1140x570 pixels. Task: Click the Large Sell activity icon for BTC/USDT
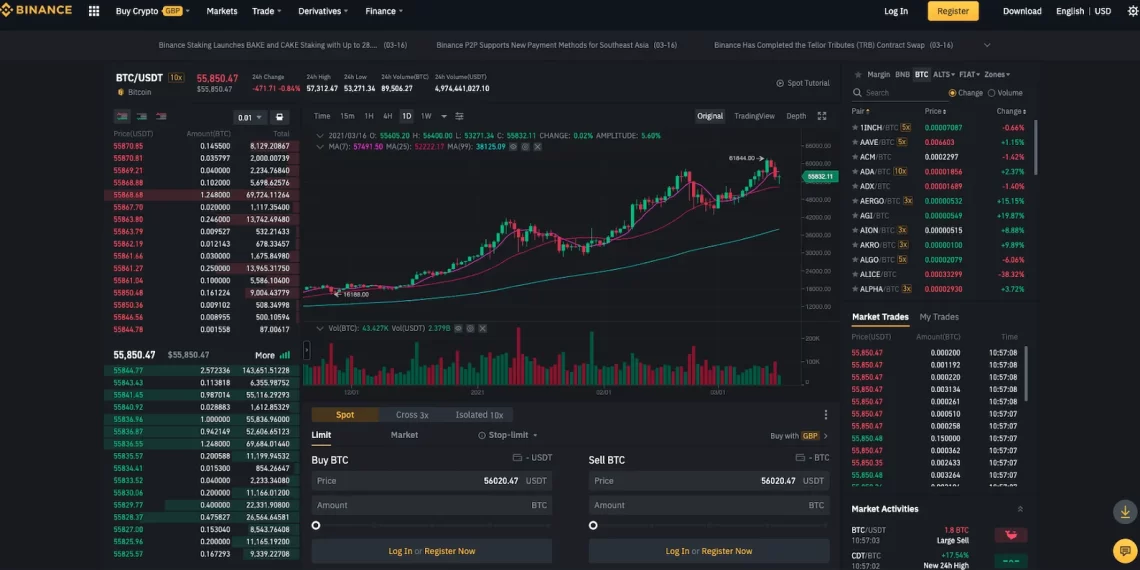tap(1011, 535)
